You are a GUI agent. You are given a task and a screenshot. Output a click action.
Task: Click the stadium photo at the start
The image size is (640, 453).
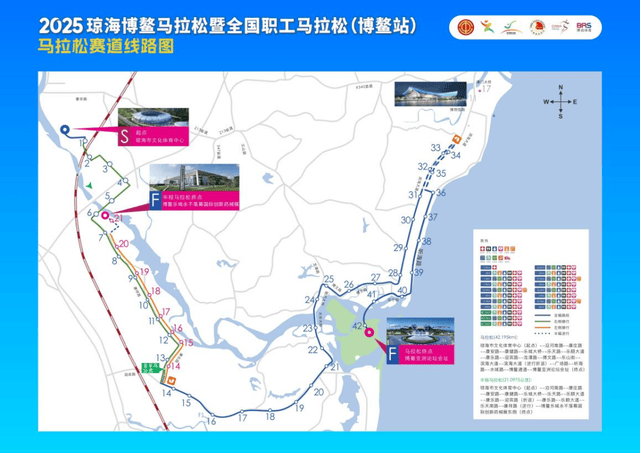pyautogui.click(x=153, y=117)
